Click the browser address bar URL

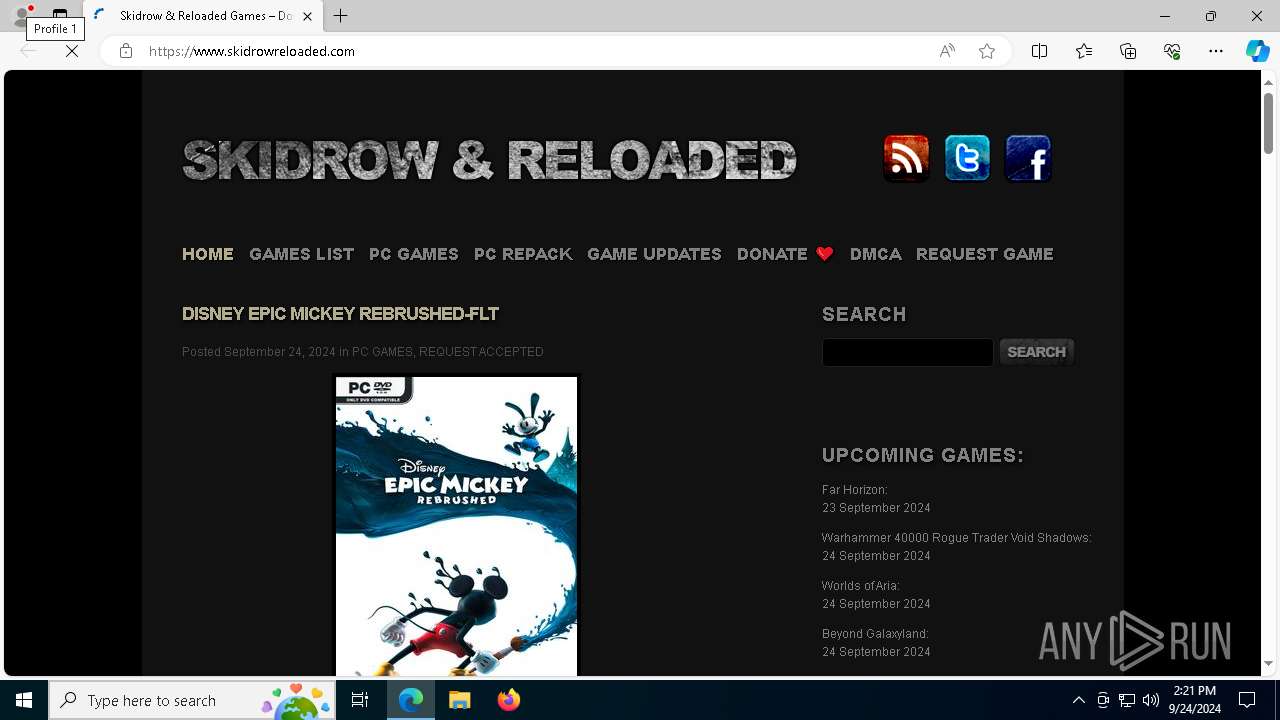(252, 51)
